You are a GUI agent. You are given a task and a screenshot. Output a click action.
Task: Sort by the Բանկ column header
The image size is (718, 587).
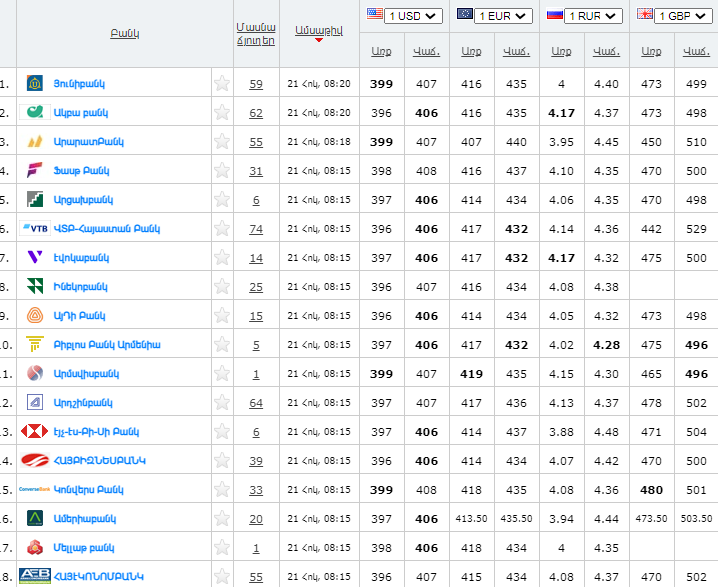[125, 33]
